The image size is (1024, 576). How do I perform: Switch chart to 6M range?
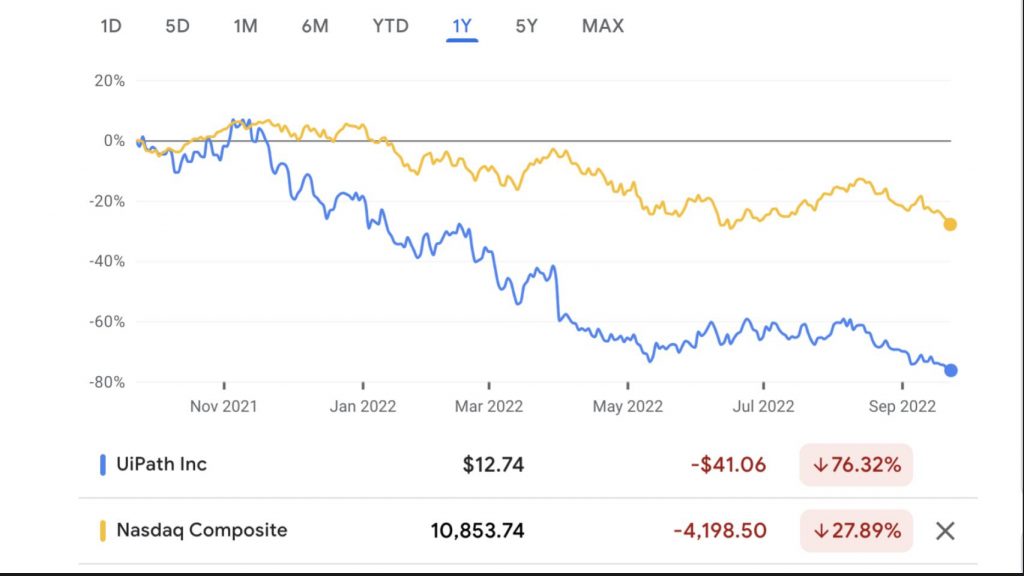click(x=315, y=26)
